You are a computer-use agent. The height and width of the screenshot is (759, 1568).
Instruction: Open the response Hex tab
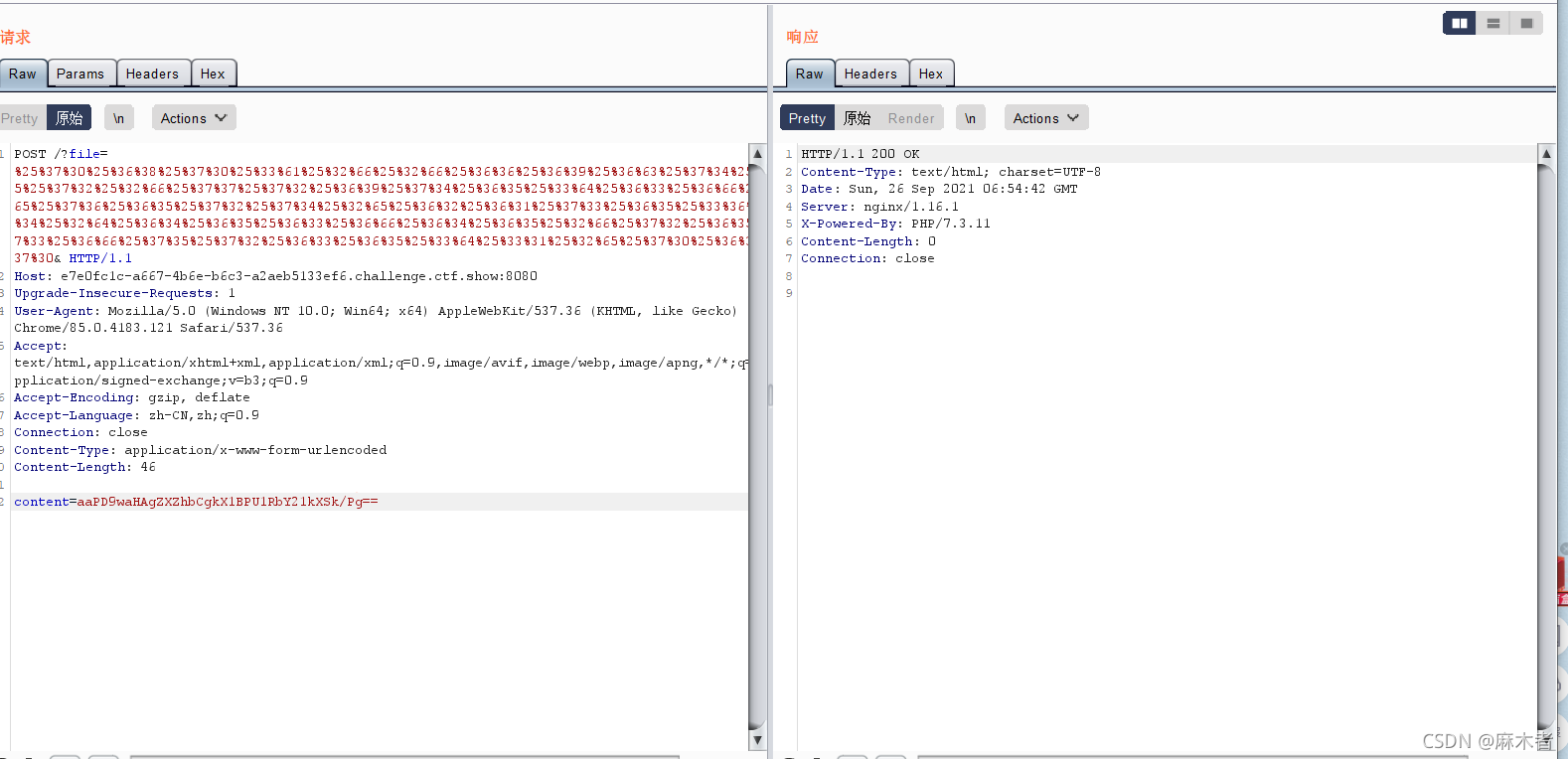coord(931,74)
